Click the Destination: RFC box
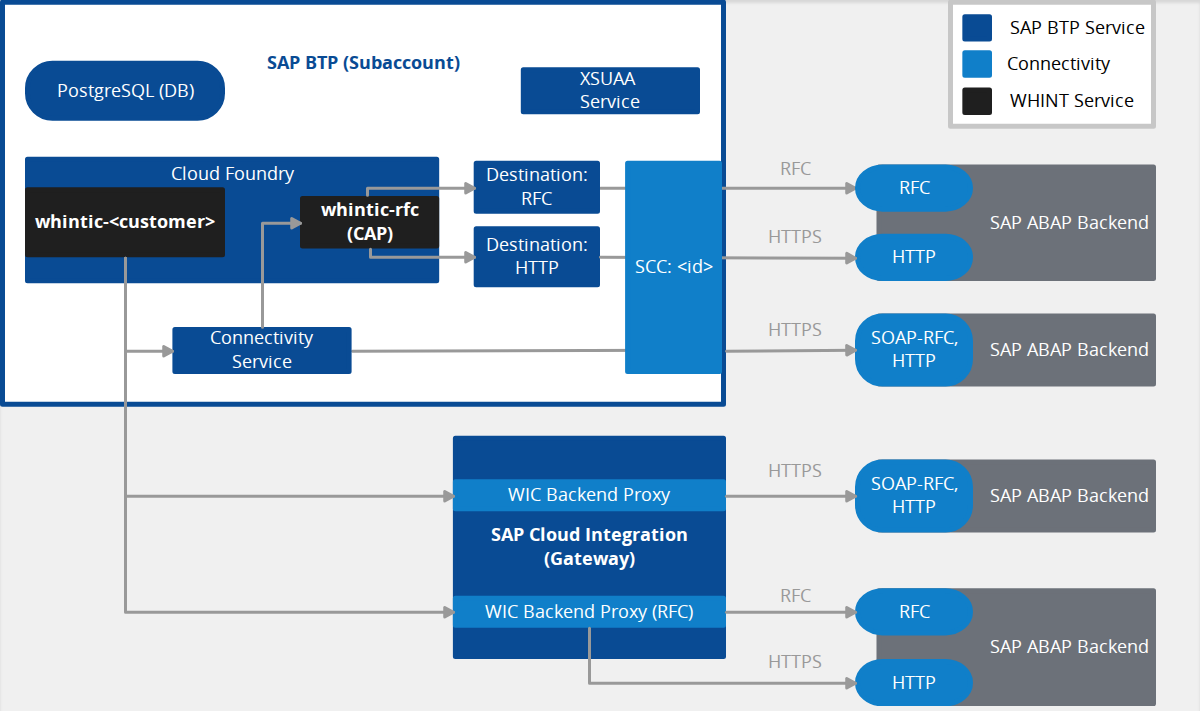The image size is (1200, 711). click(x=537, y=187)
